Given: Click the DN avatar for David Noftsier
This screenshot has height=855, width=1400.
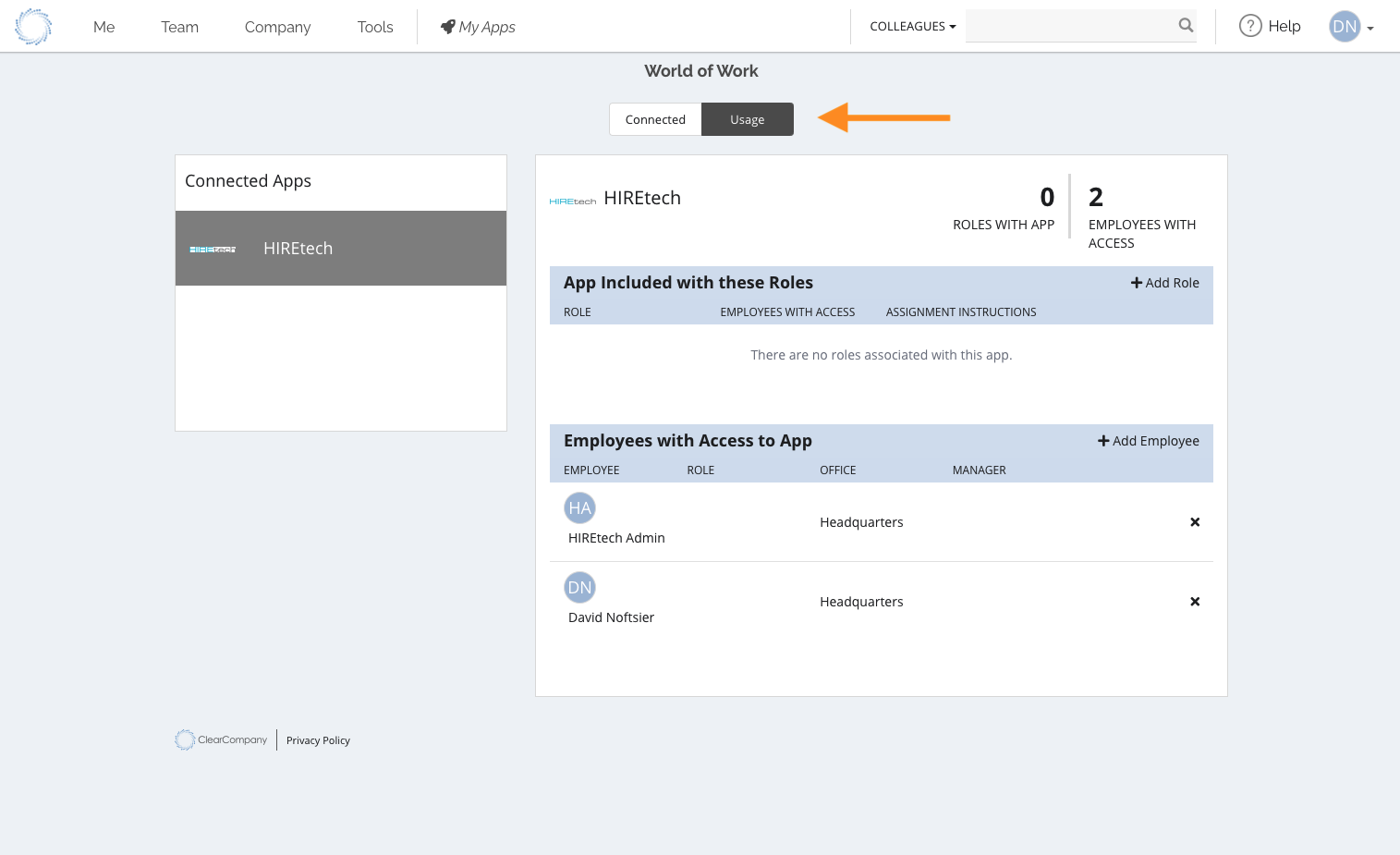Looking at the screenshot, I should 579,587.
